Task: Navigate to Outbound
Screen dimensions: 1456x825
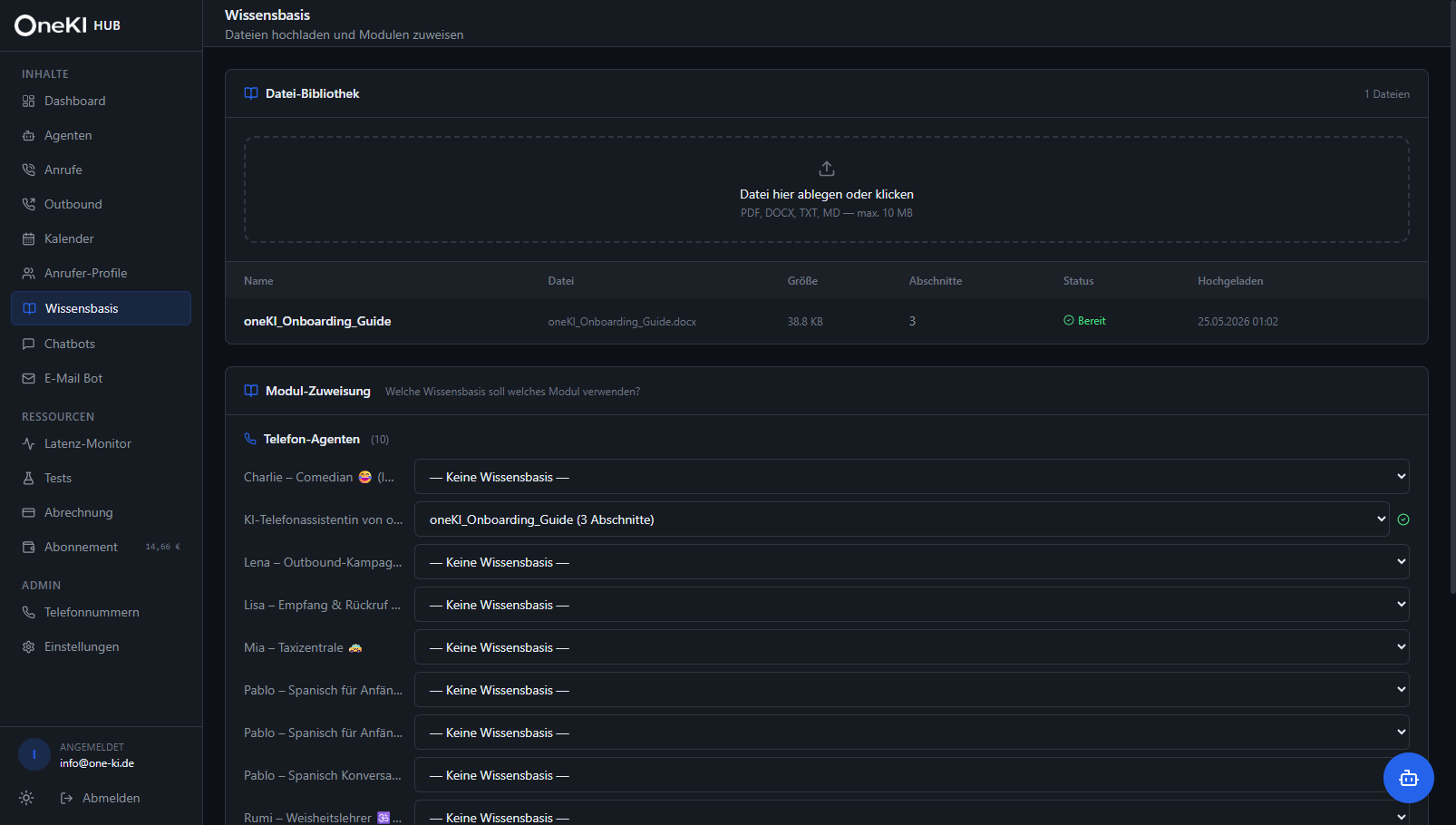Action: point(101,205)
